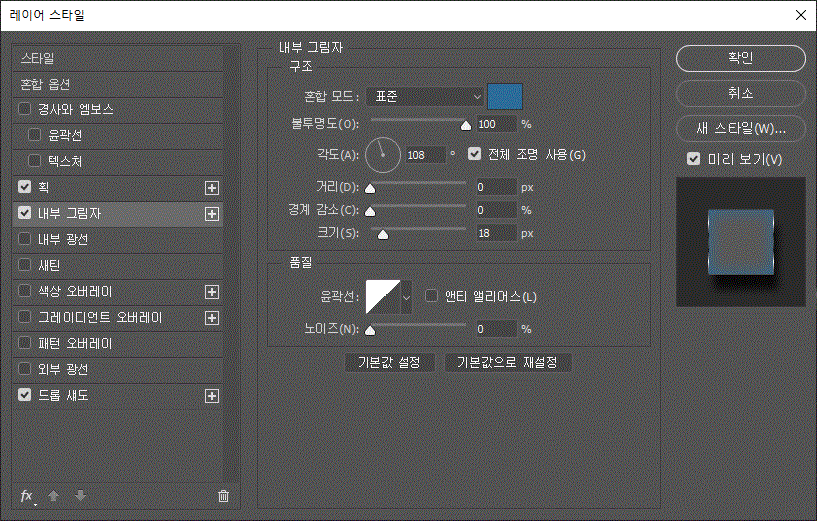This screenshot has width=817, height=521.
Task: Click the 노이즈 value field showing 0
Action: click(x=497, y=329)
